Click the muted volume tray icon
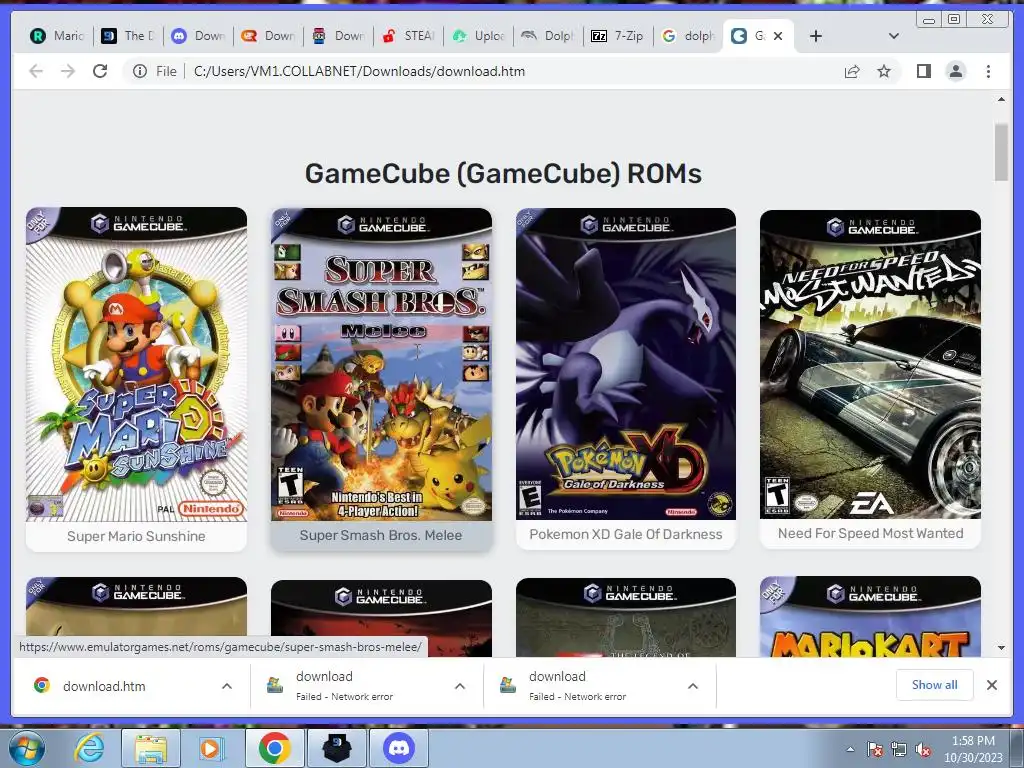This screenshot has width=1024, height=768. click(x=923, y=749)
